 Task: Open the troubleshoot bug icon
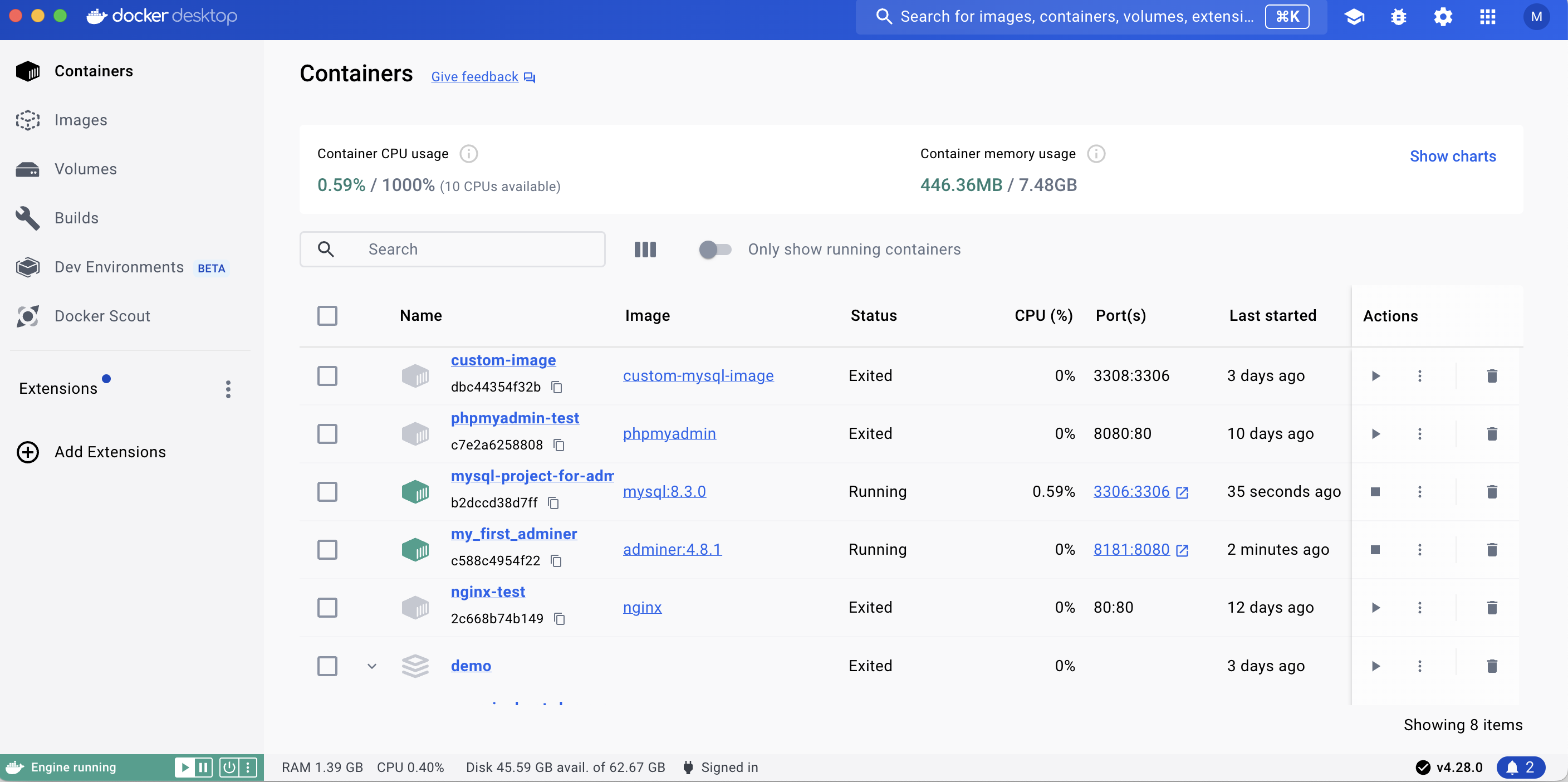pyautogui.click(x=1398, y=17)
